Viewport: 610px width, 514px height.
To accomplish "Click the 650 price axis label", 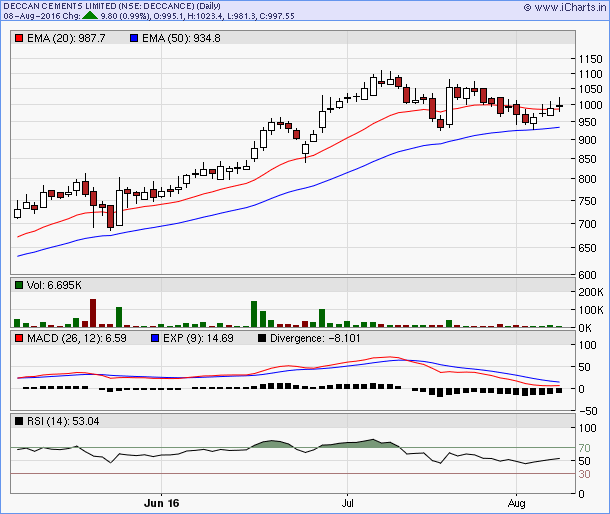I will pos(587,248).
